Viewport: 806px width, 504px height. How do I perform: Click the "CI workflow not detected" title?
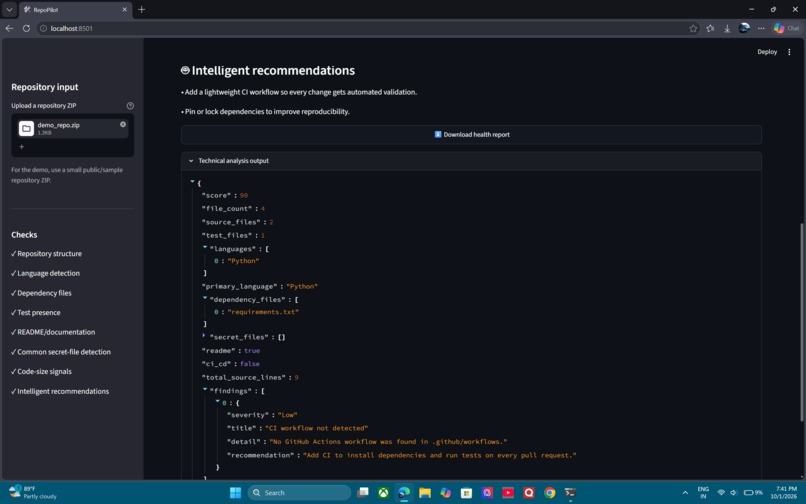317,428
